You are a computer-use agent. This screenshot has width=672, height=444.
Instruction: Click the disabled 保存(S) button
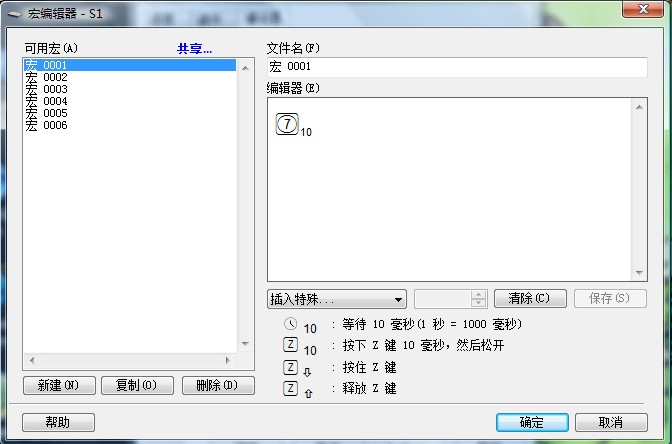(x=610, y=298)
